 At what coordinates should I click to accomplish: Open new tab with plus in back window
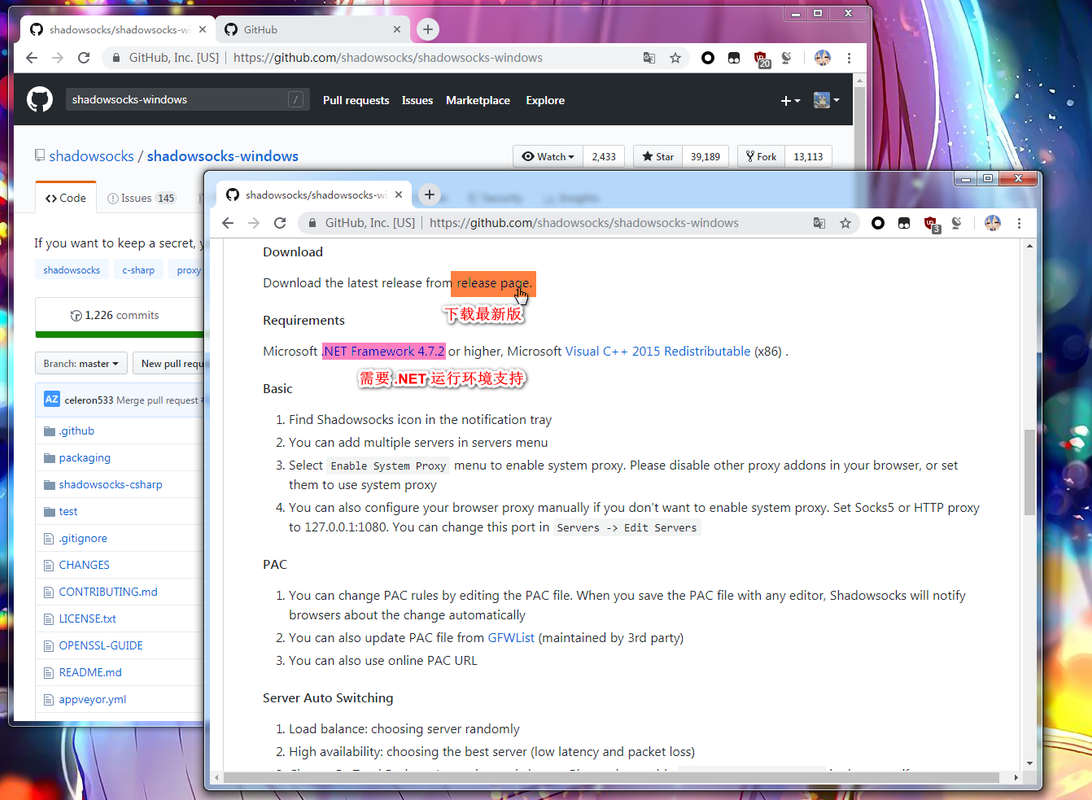428,29
